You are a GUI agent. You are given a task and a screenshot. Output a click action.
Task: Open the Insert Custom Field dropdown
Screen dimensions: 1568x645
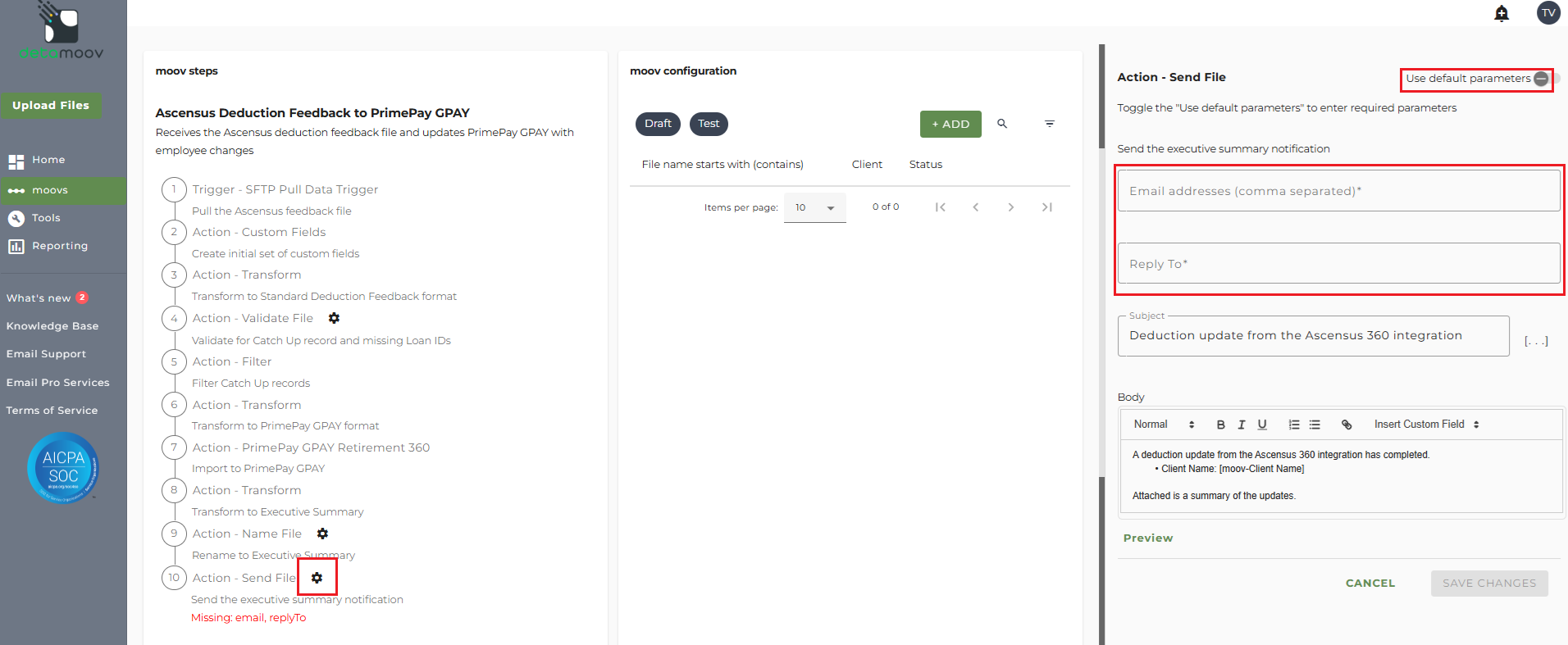coord(1426,425)
